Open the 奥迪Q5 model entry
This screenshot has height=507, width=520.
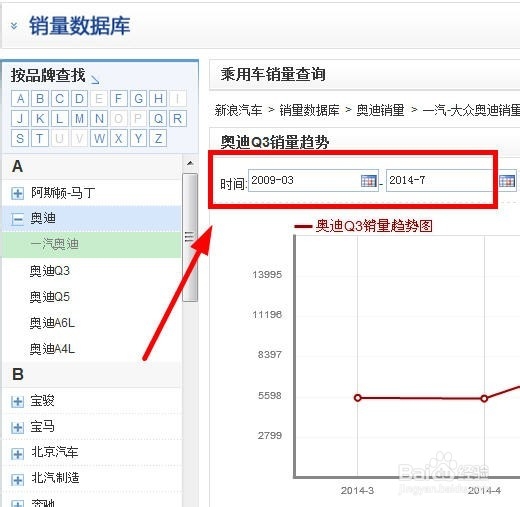point(50,297)
